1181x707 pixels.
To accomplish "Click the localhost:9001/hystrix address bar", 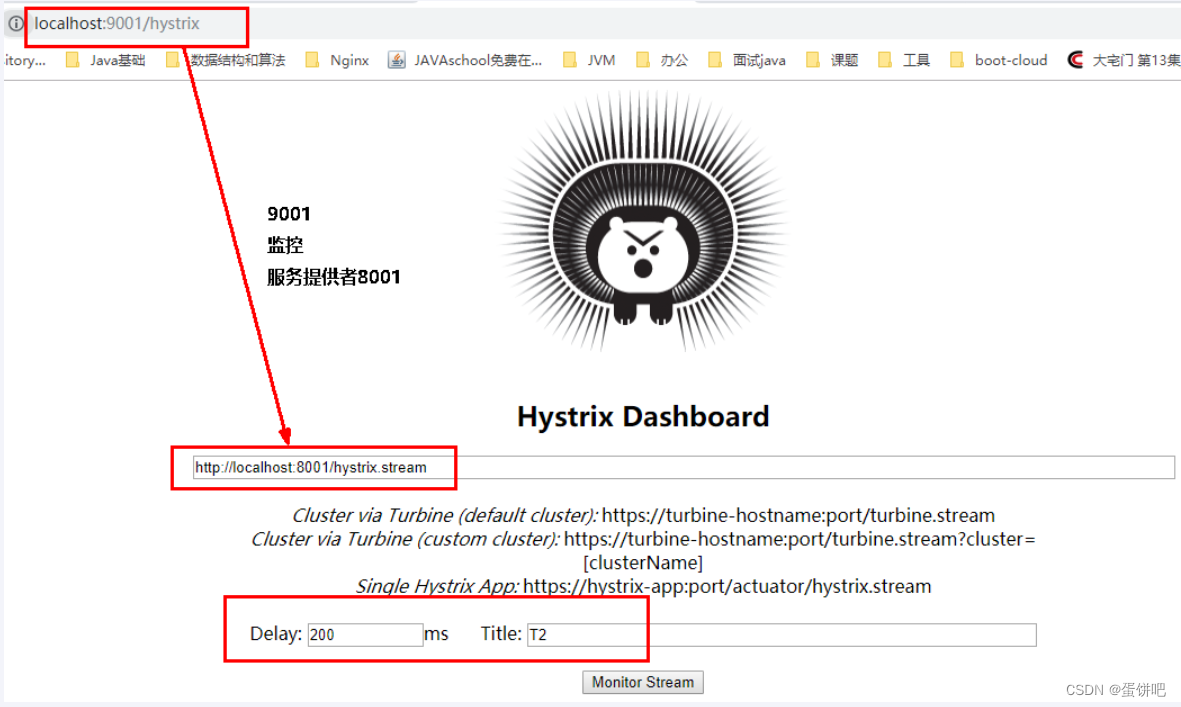I will pos(117,23).
